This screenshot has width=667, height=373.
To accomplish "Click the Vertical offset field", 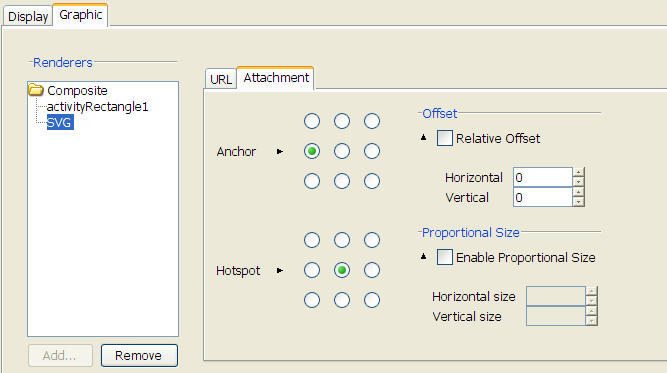I will tap(543, 197).
